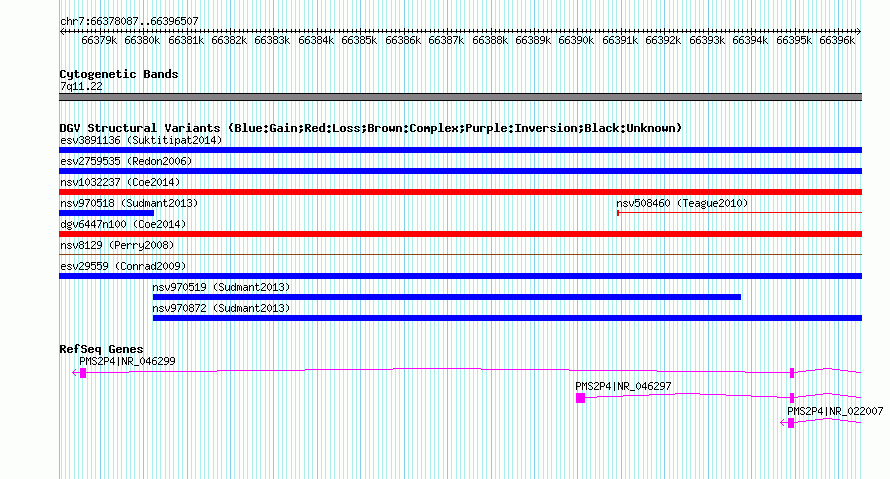The image size is (890, 479).
Task: Click the 66390k ruler tick label
Action: (576, 40)
